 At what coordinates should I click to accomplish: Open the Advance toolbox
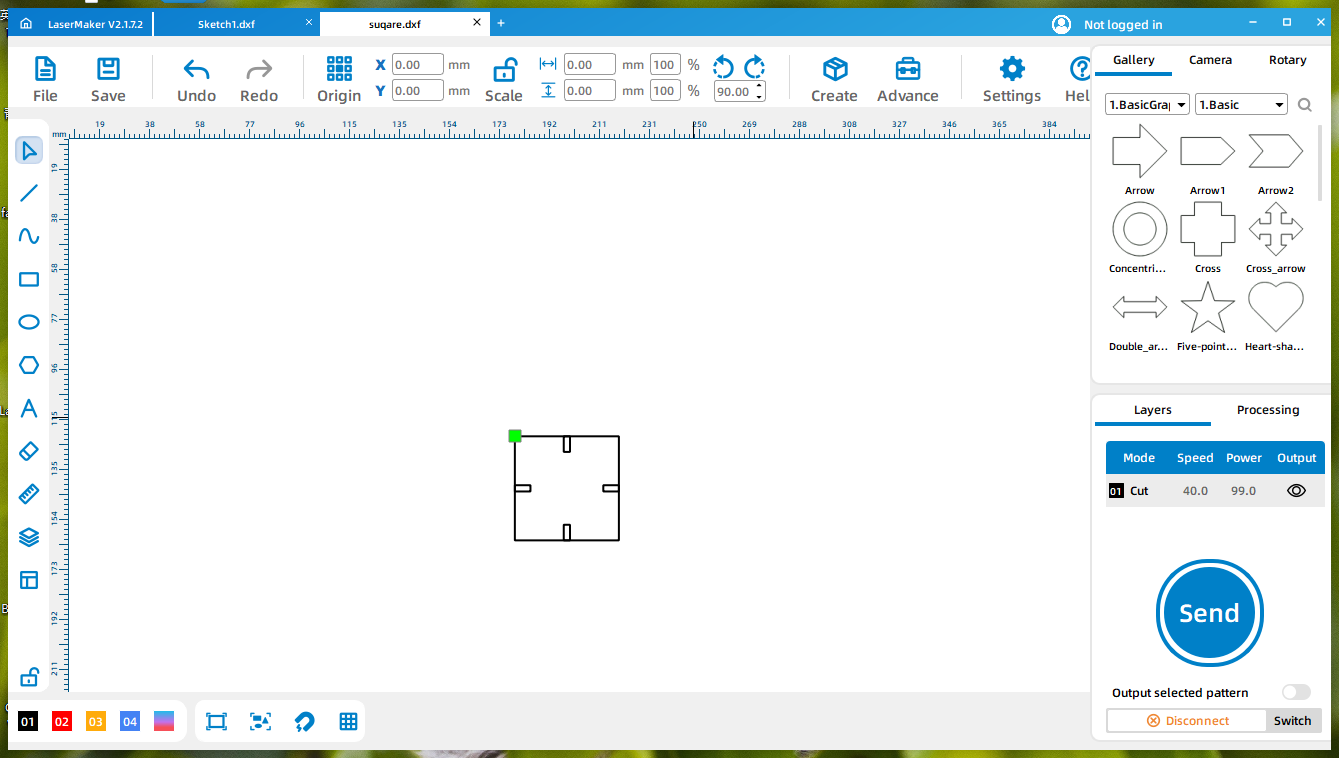[x=908, y=69]
